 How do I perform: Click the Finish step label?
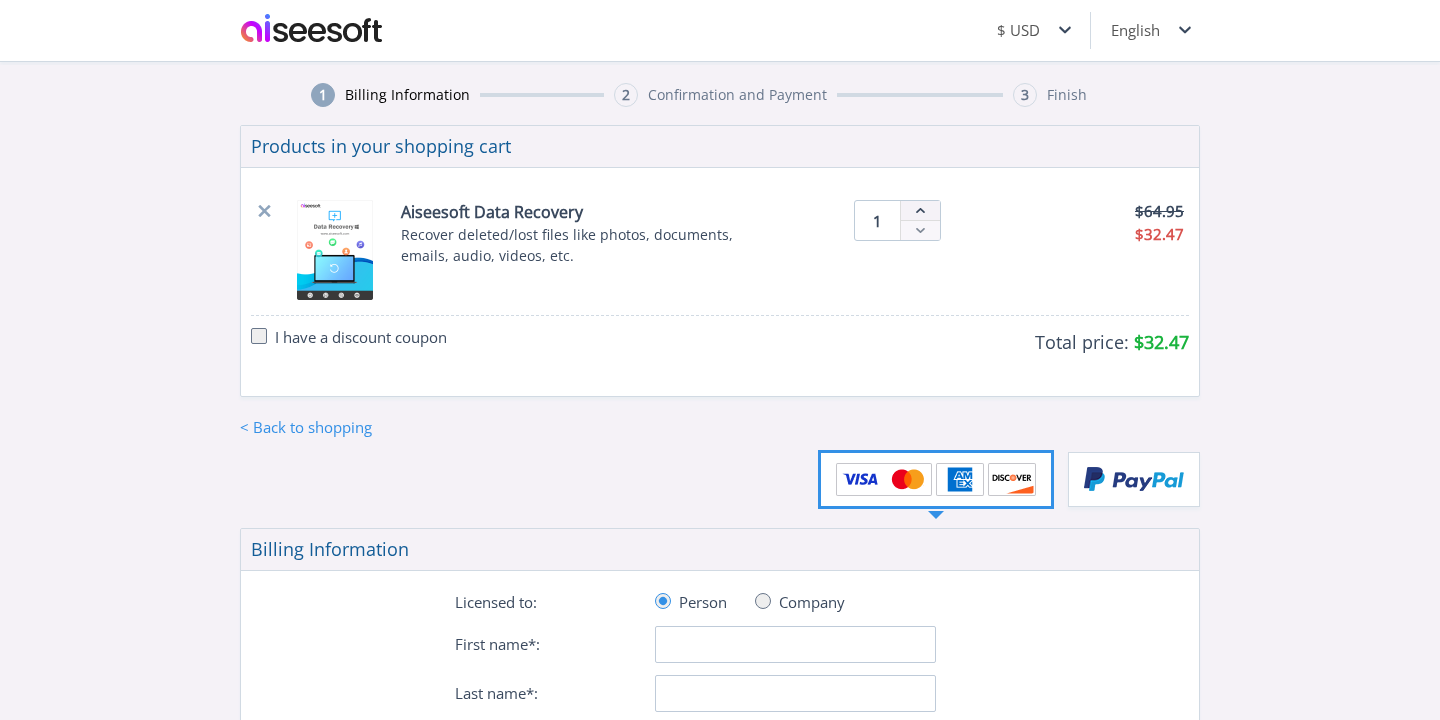1066,94
